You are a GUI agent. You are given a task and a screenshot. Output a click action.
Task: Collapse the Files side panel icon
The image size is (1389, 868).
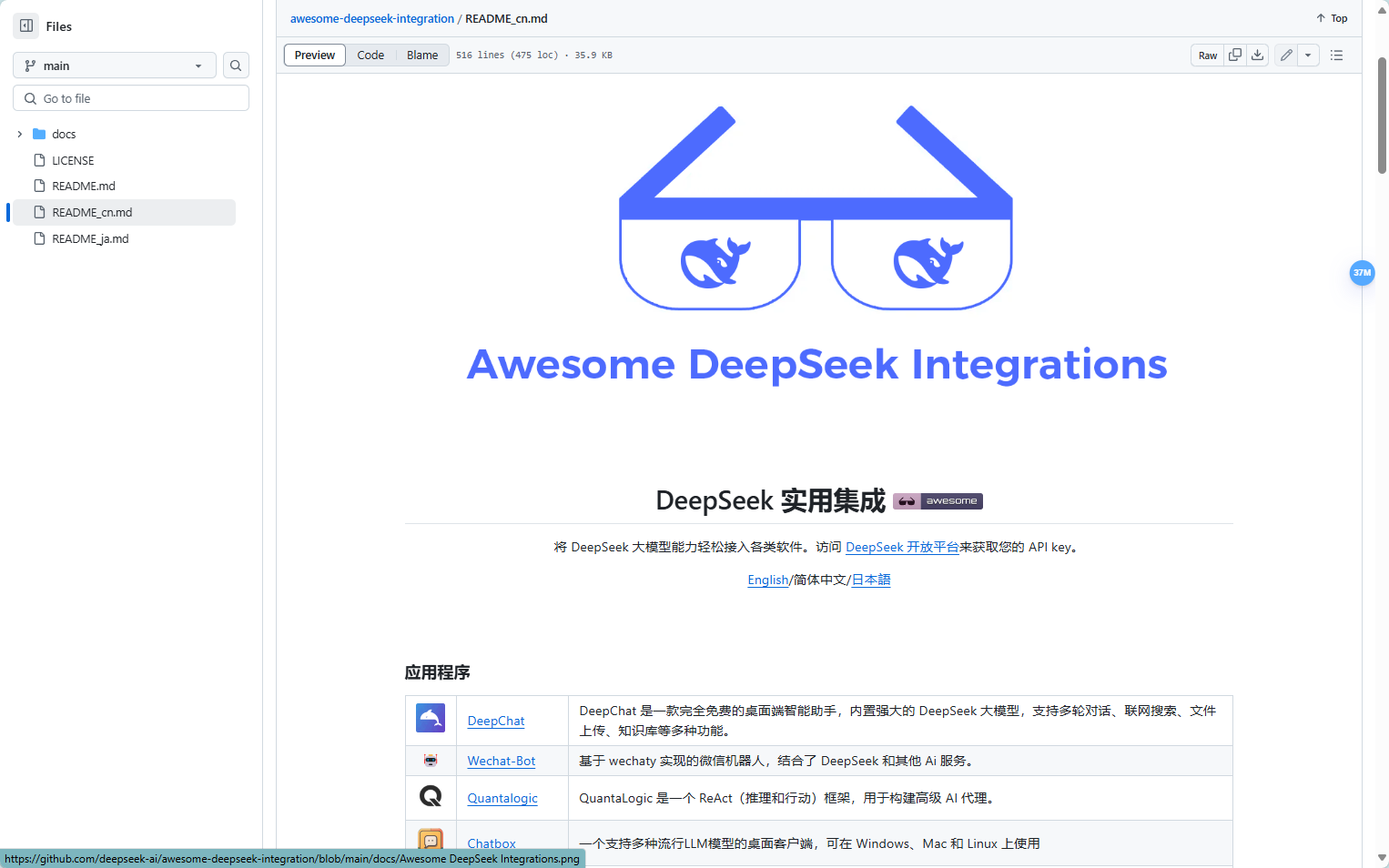(x=26, y=26)
